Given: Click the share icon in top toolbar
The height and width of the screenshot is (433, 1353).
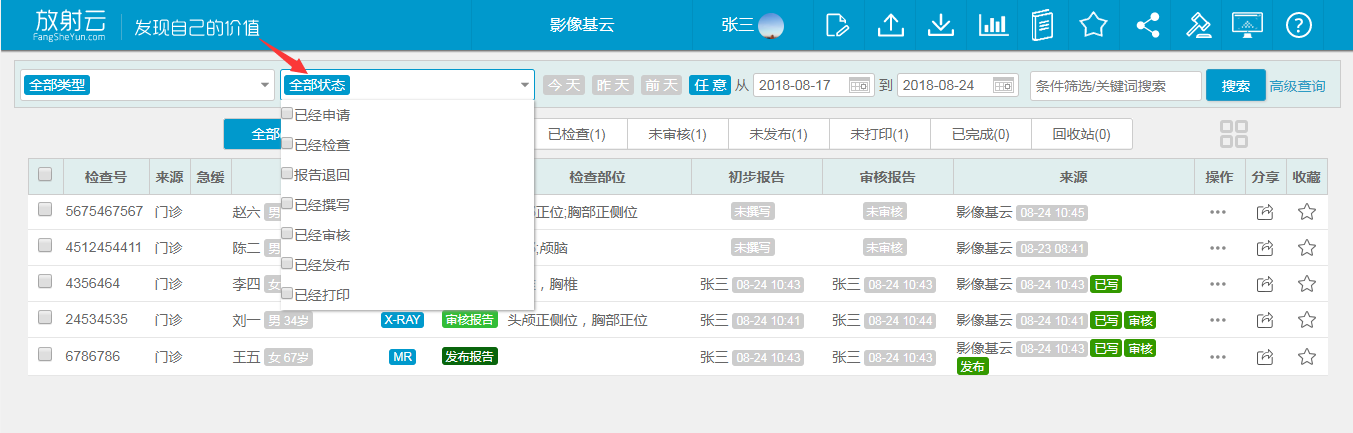Looking at the screenshot, I should tap(1147, 26).
